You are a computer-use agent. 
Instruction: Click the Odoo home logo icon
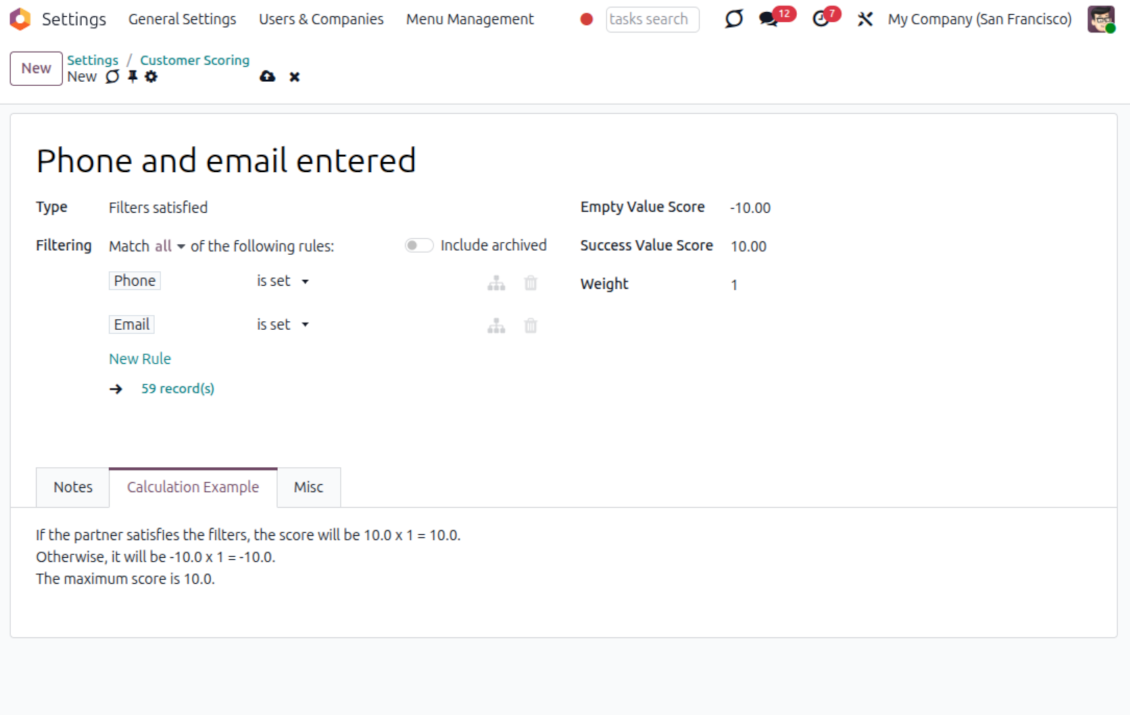coord(20,19)
